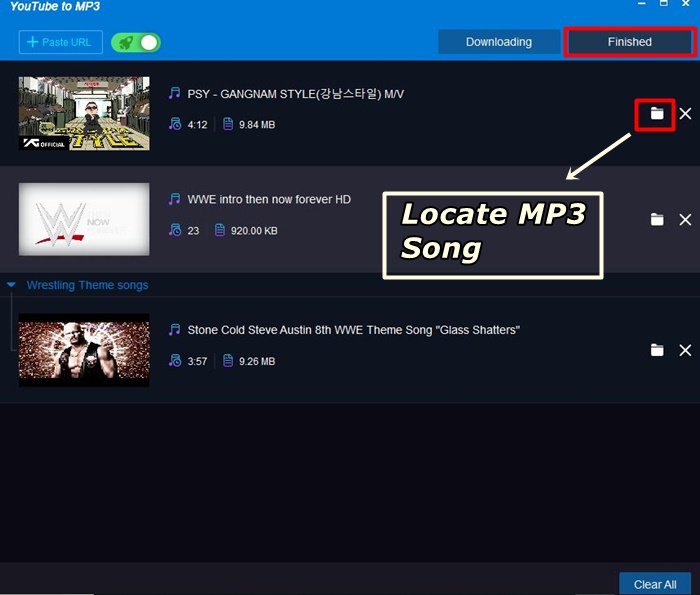Select the 3:57 duration text
The height and width of the screenshot is (595, 700).
coord(197,361)
